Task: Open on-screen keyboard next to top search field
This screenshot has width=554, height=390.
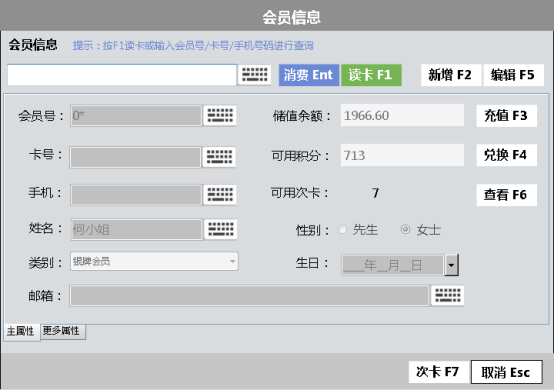Action: pos(254,75)
